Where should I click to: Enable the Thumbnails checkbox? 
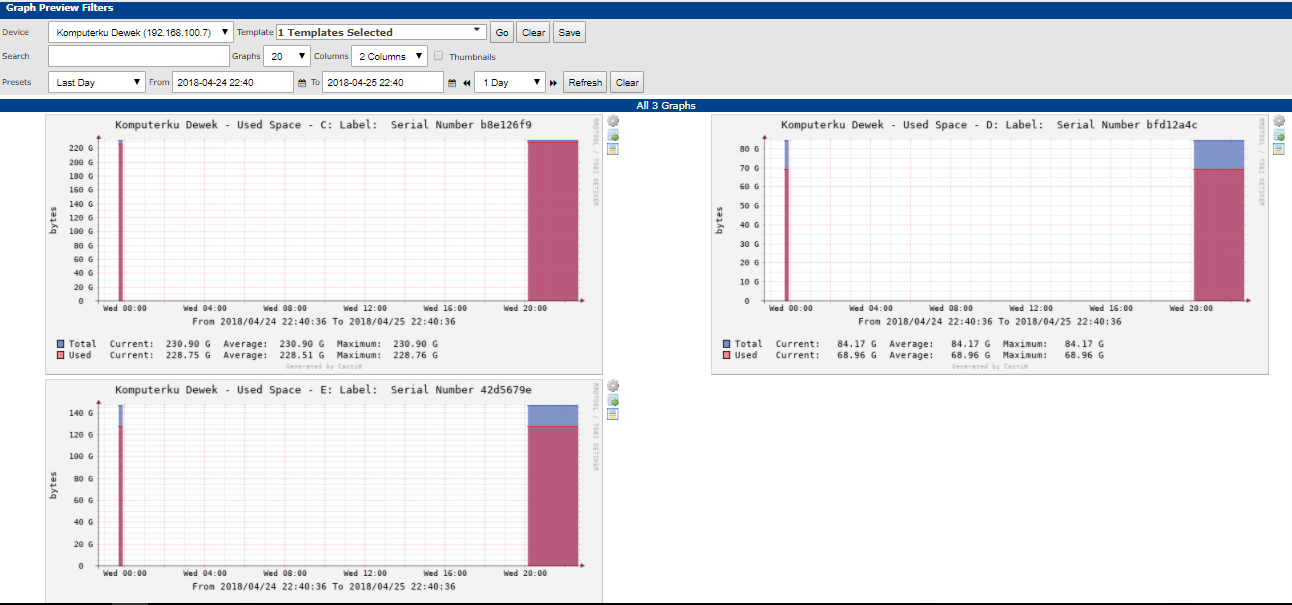(x=439, y=56)
